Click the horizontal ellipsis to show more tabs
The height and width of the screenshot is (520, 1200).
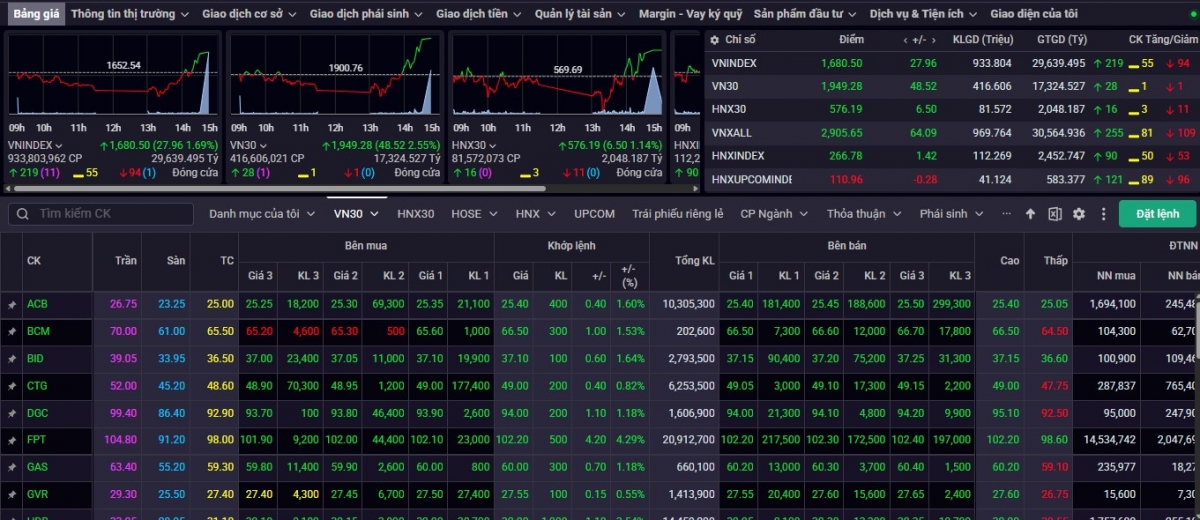pyautogui.click(x=1006, y=214)
